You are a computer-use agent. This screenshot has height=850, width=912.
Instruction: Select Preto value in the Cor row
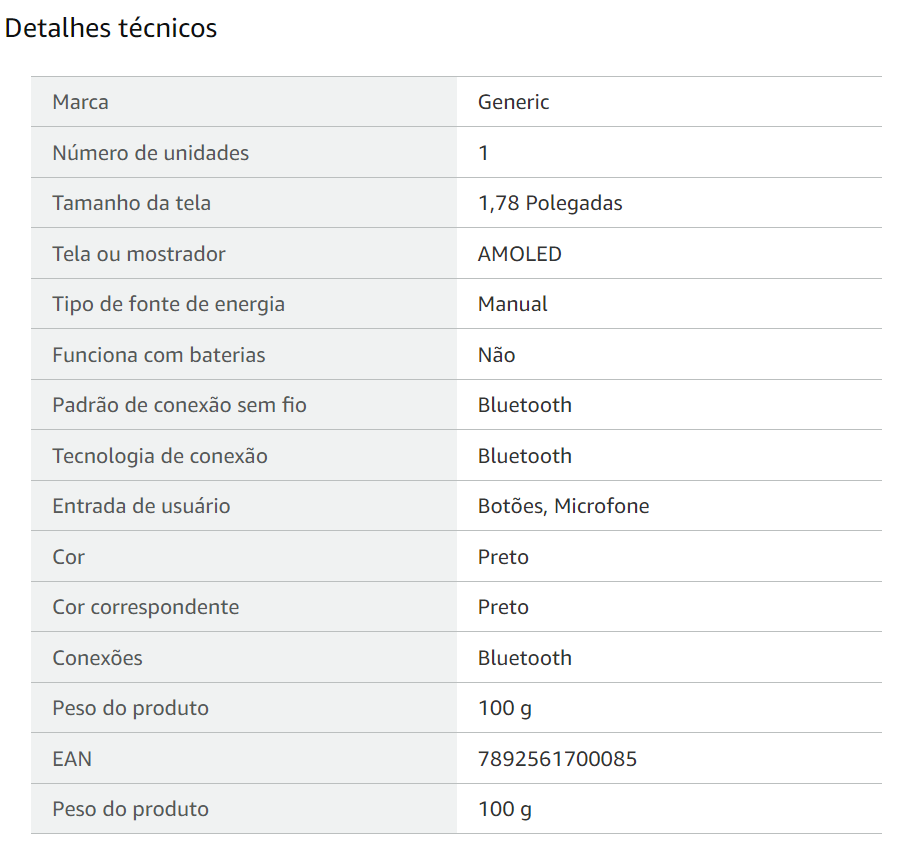(503, 557)
